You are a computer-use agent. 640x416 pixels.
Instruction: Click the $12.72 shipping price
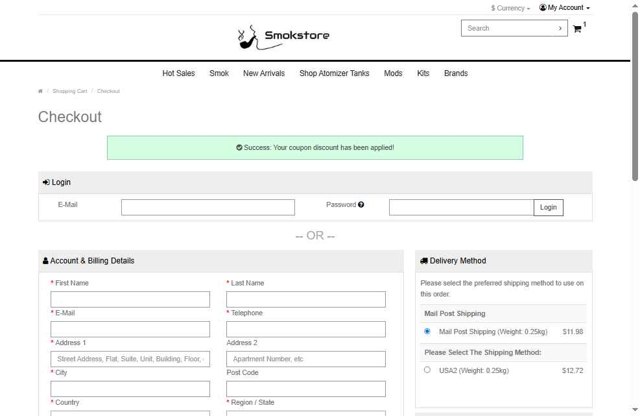[573, 371]
